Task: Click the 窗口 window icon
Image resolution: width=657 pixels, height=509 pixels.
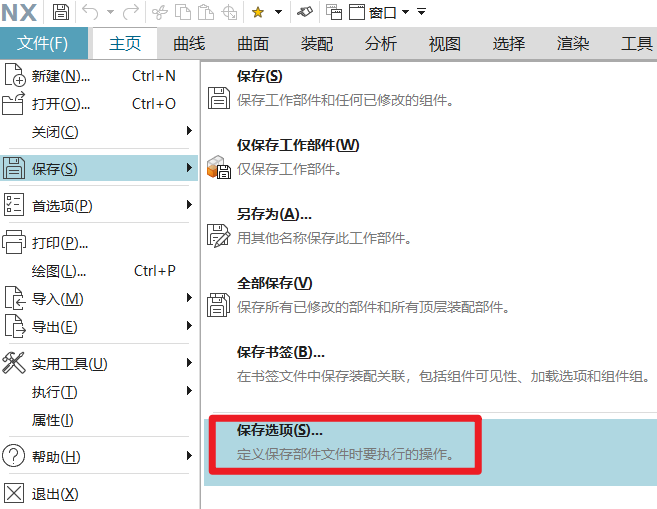Action: pyautogui.click(x=357, y=13)
